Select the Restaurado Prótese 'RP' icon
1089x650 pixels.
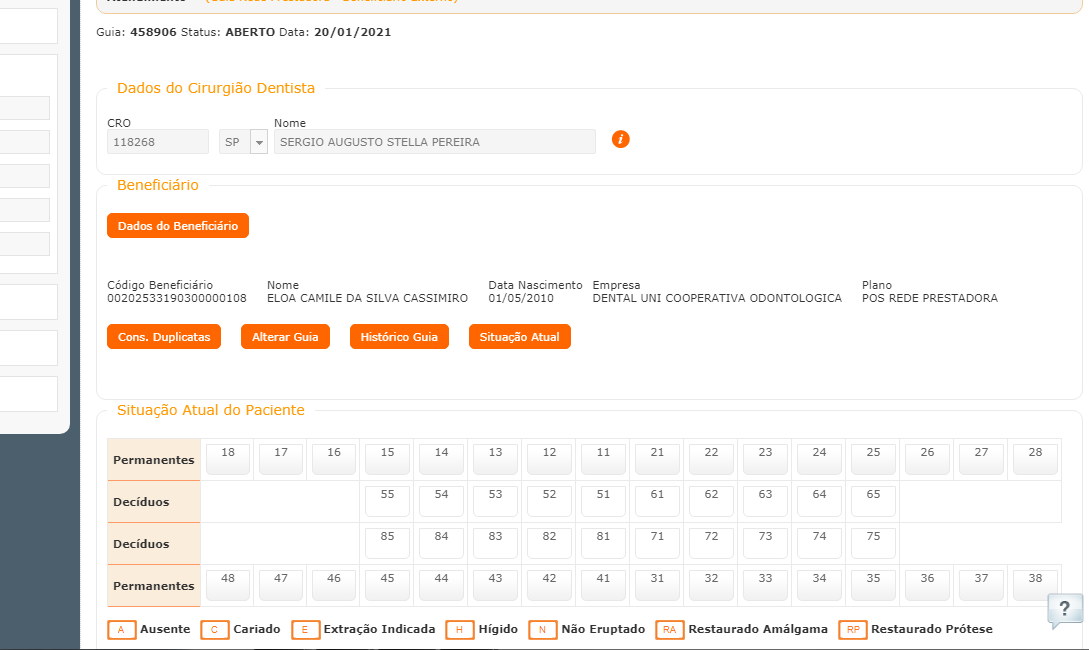pos(853,630)
